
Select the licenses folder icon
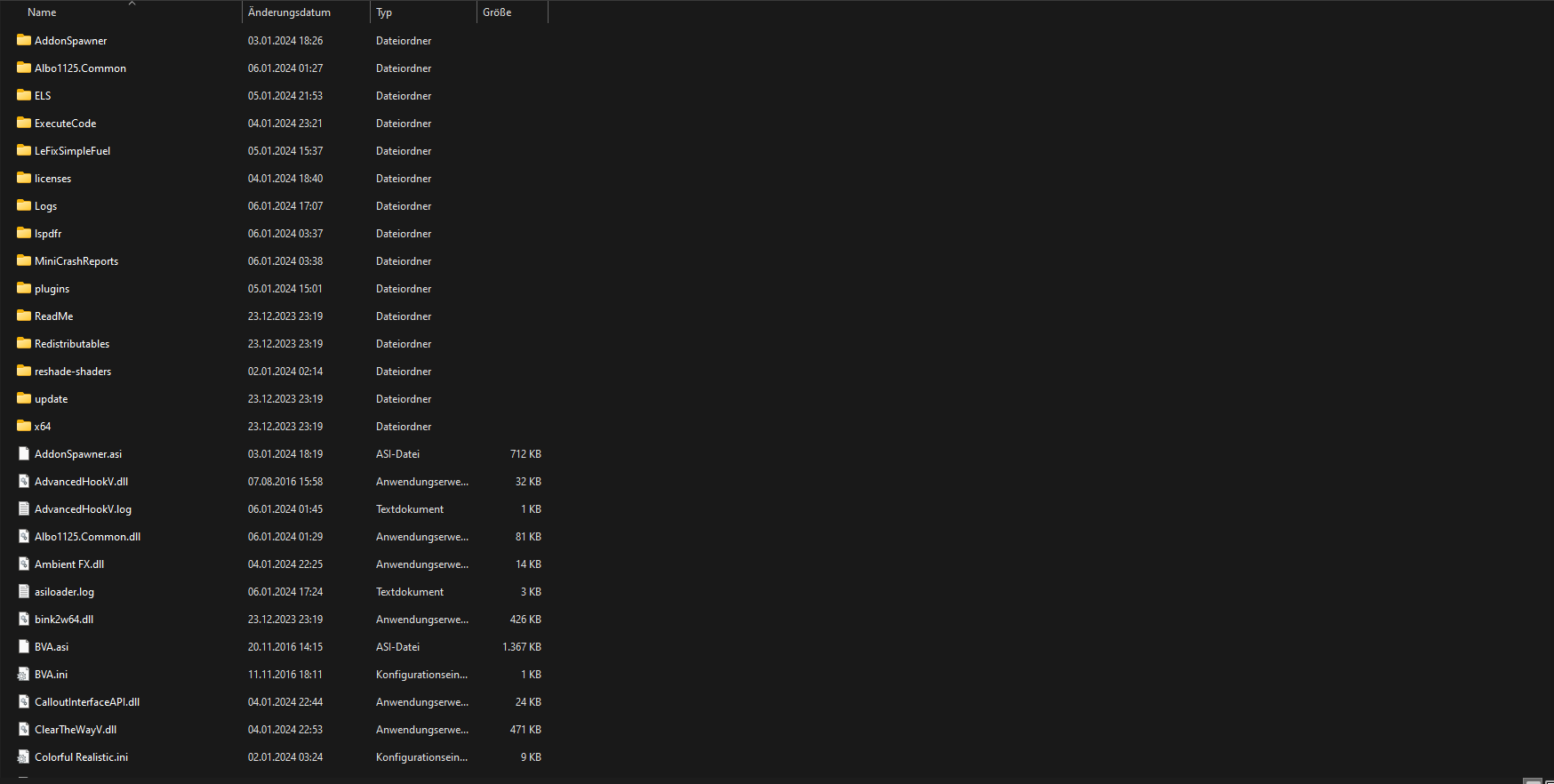[x=24, y=178]
